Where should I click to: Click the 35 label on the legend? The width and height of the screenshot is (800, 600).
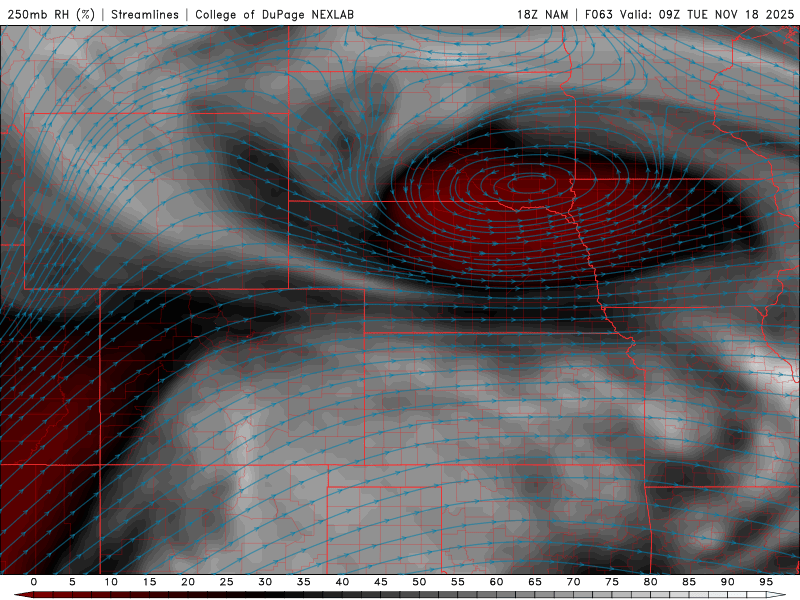click(304, 582)
